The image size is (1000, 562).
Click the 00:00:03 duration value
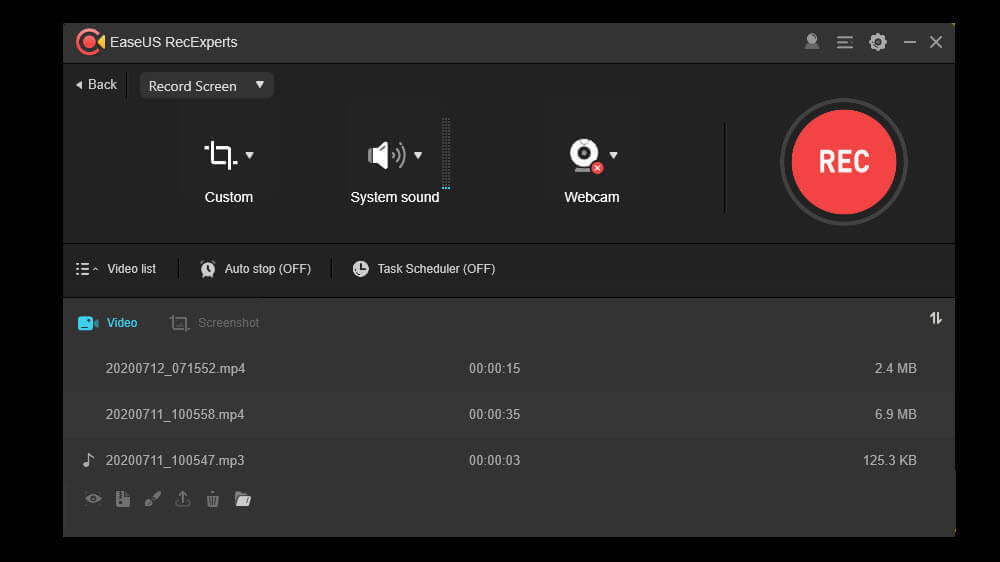click(x=494, y=461)
